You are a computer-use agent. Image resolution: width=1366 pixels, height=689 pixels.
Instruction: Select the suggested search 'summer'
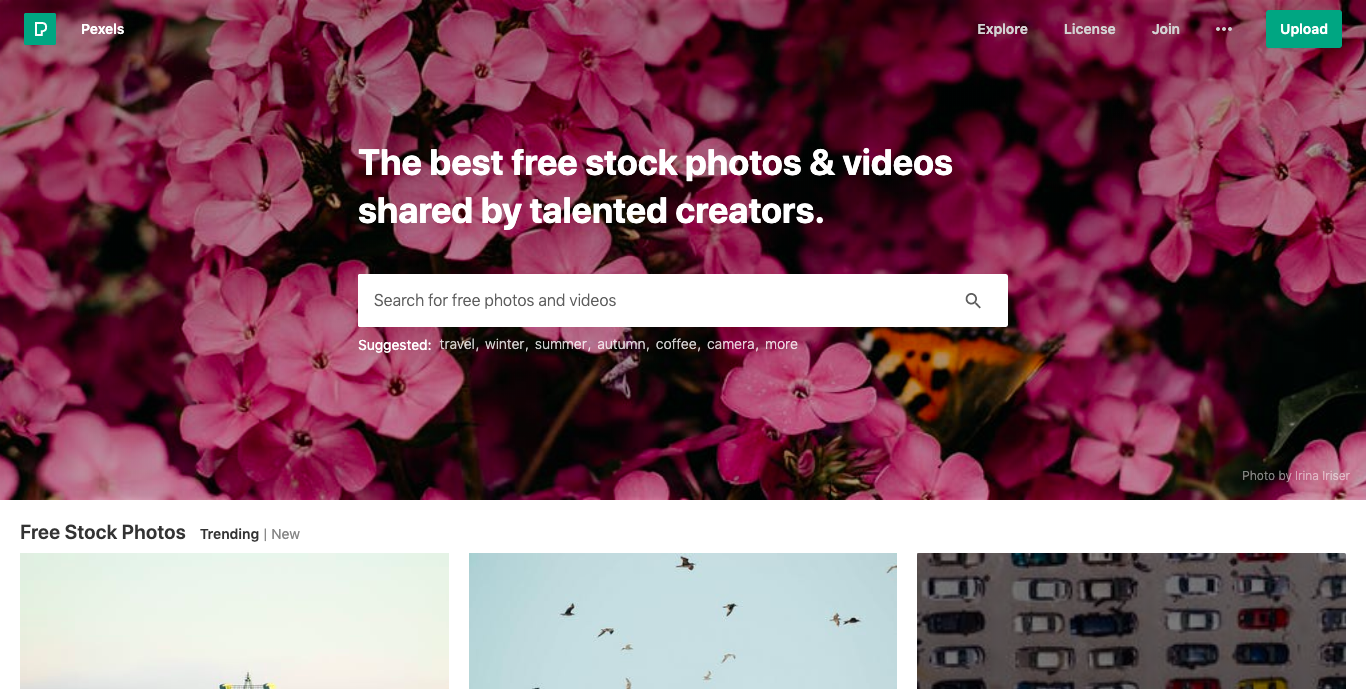click(560, 344)
